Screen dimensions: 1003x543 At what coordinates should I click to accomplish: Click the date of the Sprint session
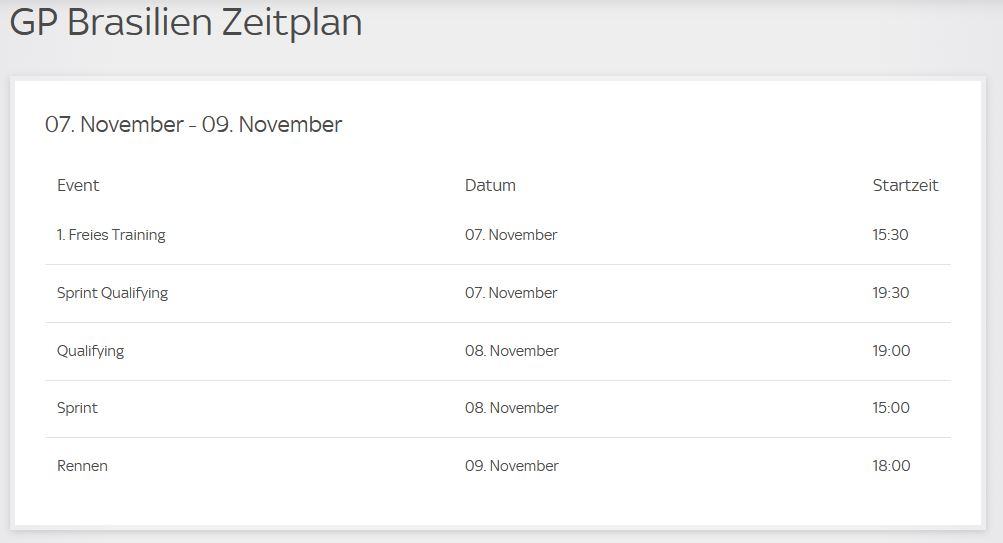(511, 408)
